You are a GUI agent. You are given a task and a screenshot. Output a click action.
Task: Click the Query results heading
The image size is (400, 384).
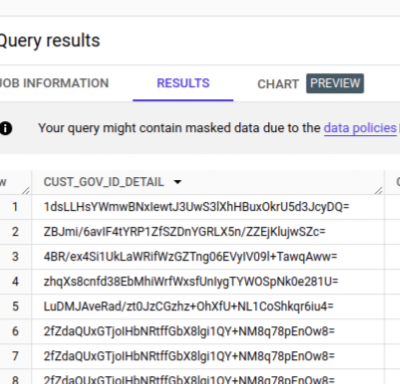pos(49,41)
